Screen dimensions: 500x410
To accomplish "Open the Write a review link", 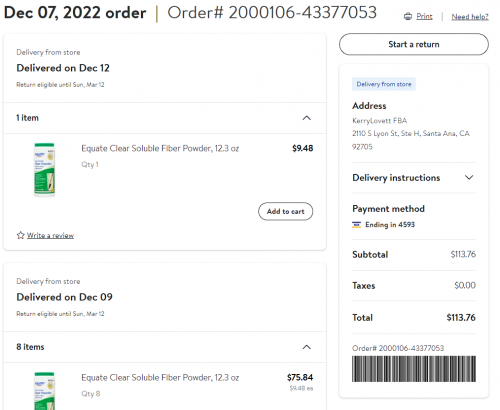I will pyautogui.click(x=50, y=235).
